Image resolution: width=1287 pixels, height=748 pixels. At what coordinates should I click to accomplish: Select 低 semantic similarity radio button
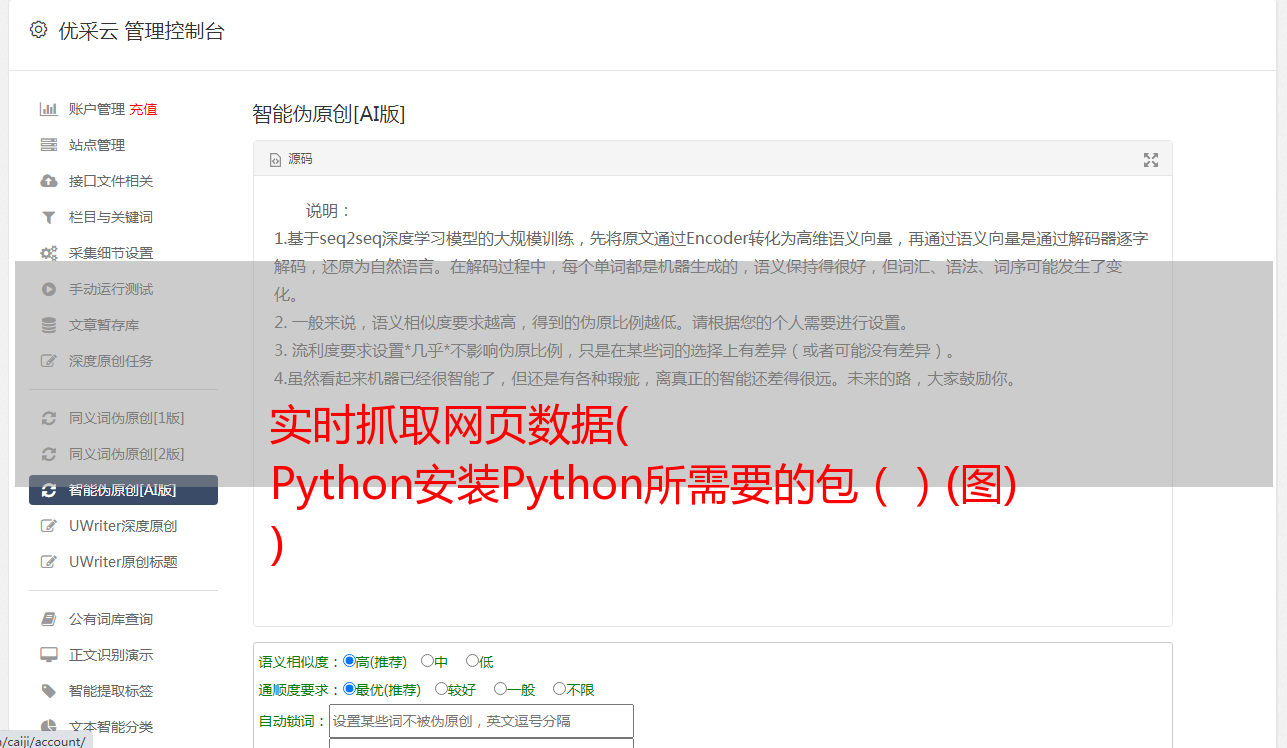[x=472, y=661]
